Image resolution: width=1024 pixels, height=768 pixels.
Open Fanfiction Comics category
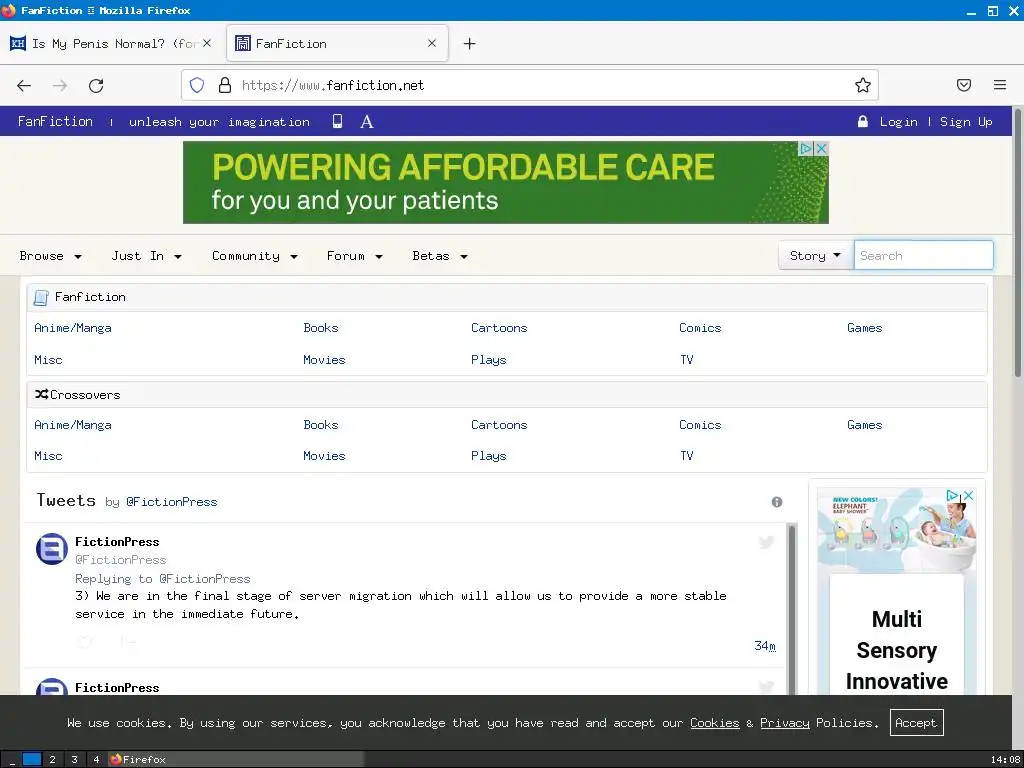point(700,328)
